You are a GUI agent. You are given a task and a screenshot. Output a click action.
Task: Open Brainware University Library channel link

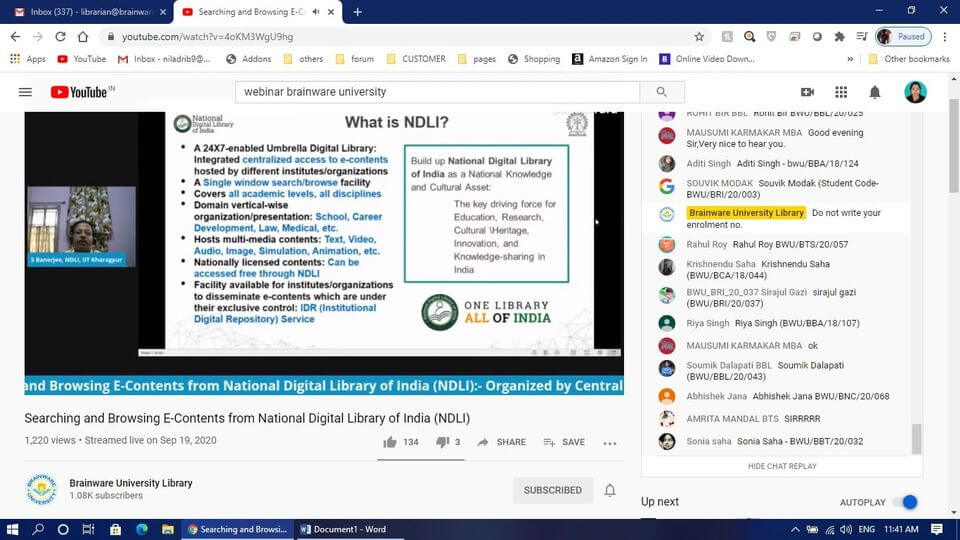pos(130,483)
